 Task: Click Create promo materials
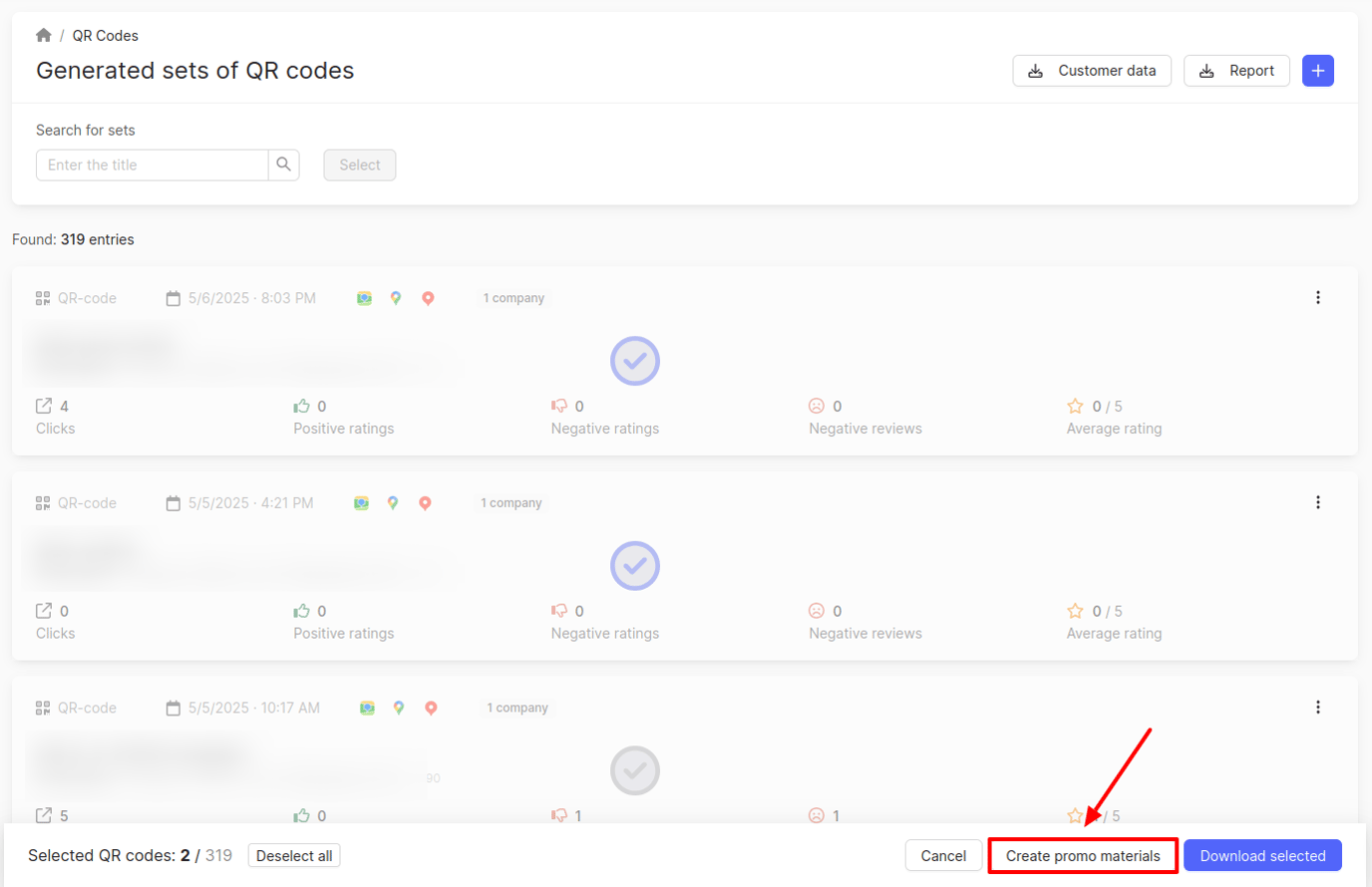(x=1083, y=856)
